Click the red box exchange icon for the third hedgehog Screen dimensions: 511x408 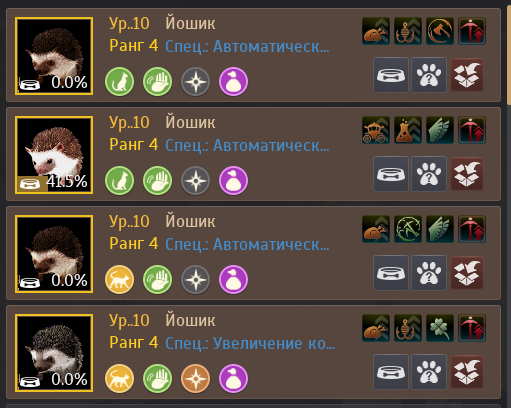coord(467,273)
